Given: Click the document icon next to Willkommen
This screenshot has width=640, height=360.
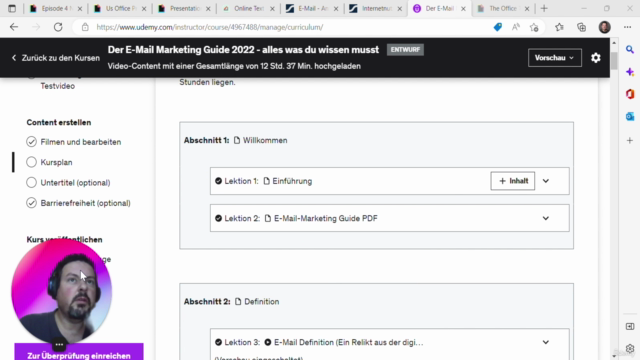Looking at the screenshot, I should [x=237, y=140].
